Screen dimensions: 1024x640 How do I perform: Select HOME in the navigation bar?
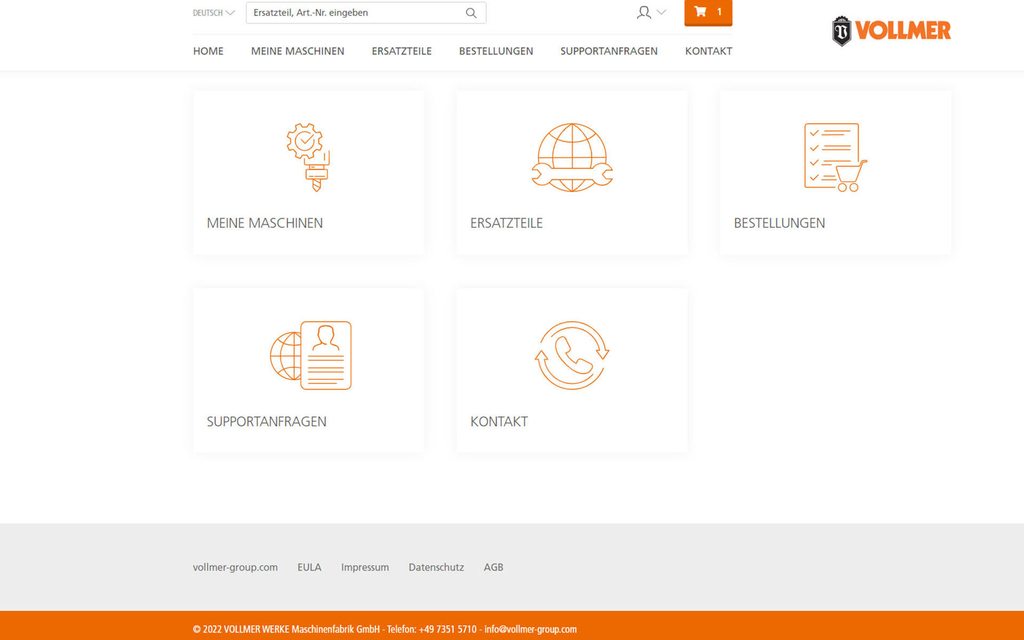pos(208,51)
